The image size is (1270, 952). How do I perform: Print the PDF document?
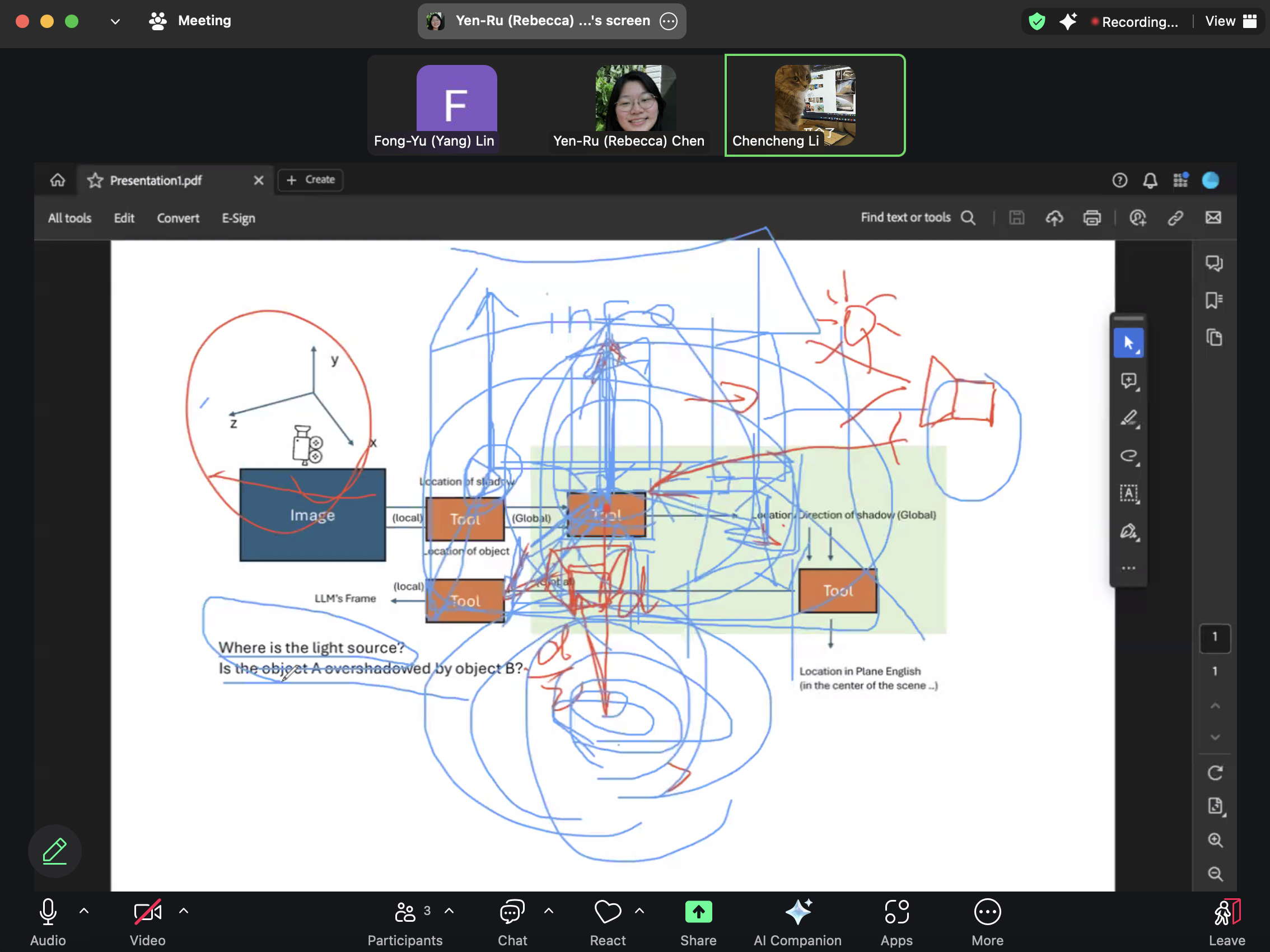pyautogui.click(x=1091, y=218)
